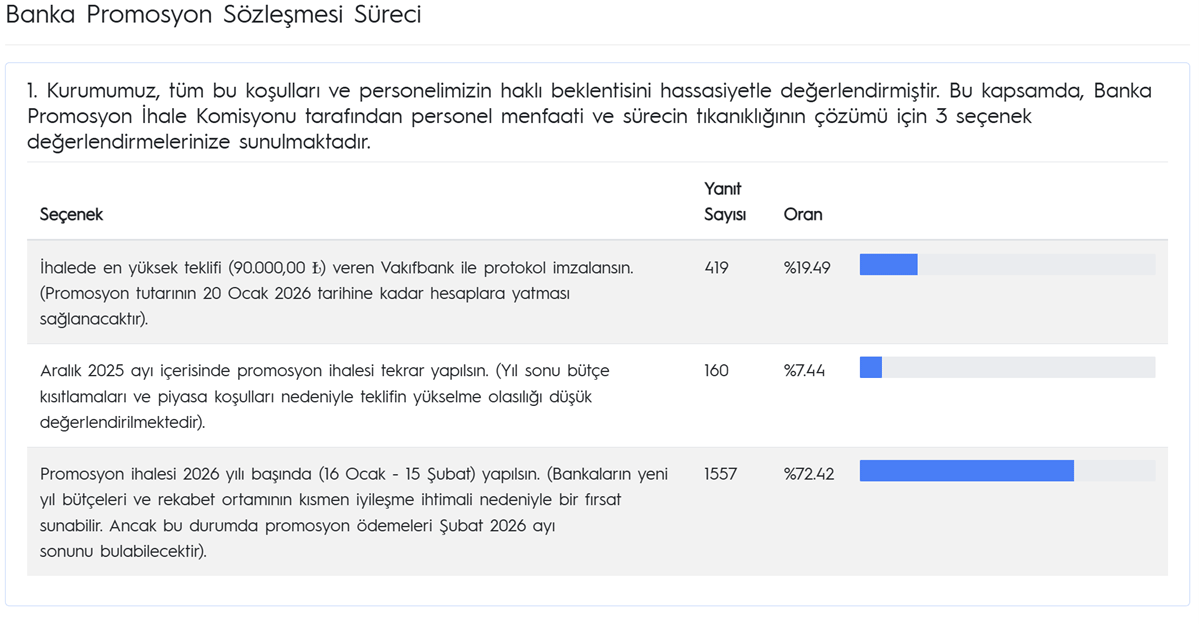This screenshot has width=1199, height=624.
Task: Click the 'Banka Promosyon Sözleşmesi Süreci' page title
Action: (x=213, y=17)
